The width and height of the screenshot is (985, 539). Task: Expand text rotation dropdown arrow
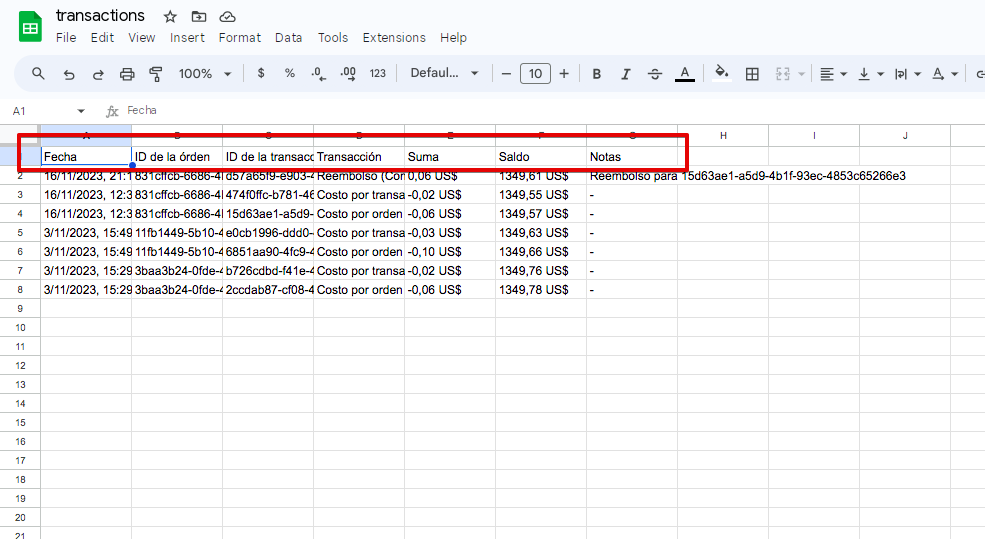pyautogui.click(x=955, y=74)
